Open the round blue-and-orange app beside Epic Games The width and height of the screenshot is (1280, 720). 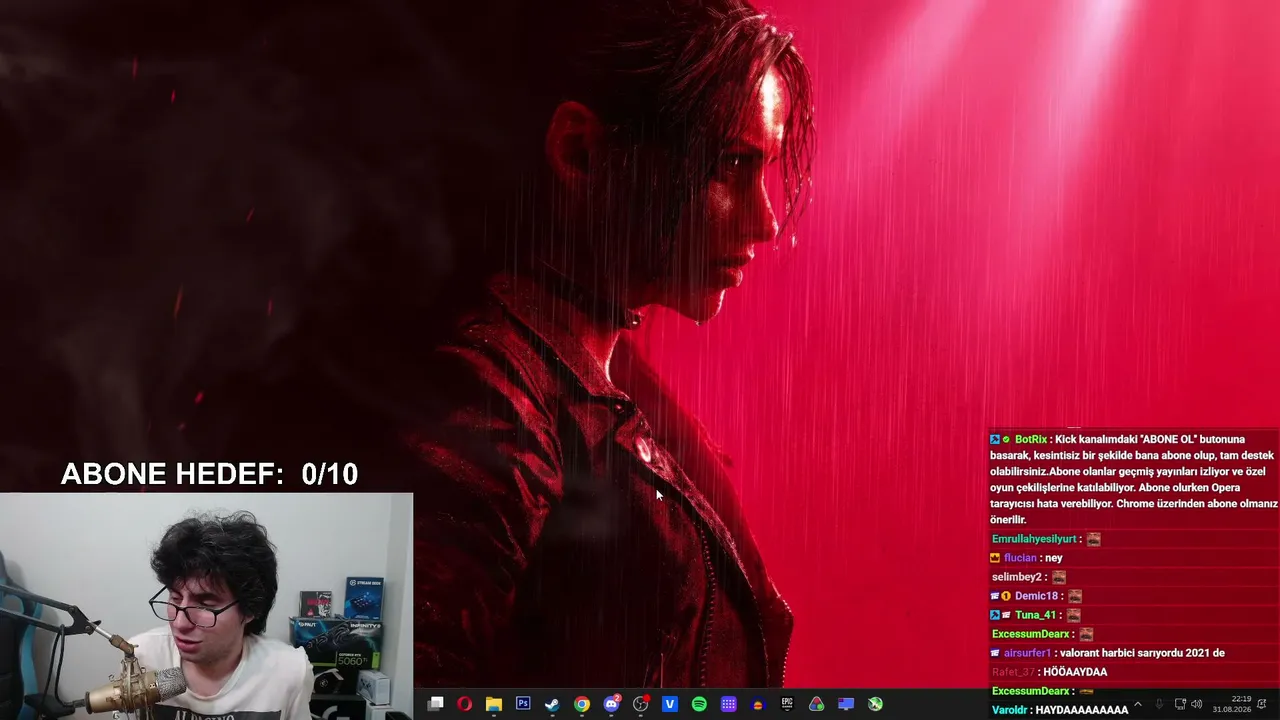758,704
